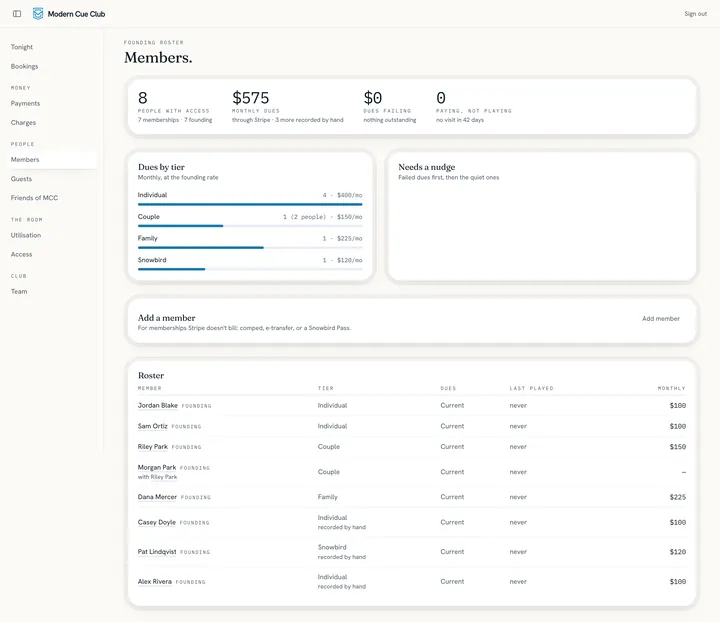Open Alex Rivera's member profile
The image size is (720, 622).
pos(155,582)
